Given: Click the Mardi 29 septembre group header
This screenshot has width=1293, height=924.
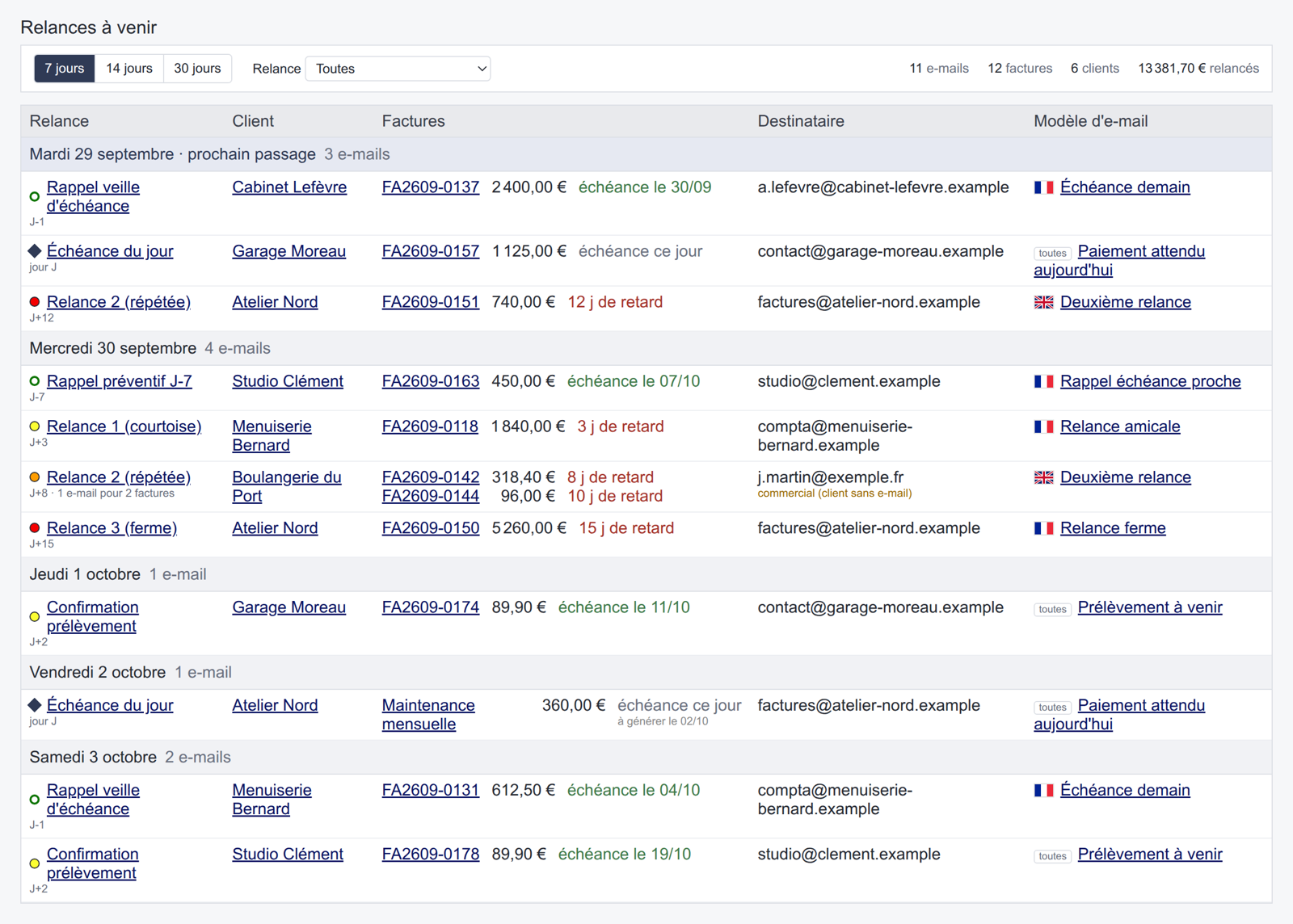Looking at the screenshot, I should 646,154.
